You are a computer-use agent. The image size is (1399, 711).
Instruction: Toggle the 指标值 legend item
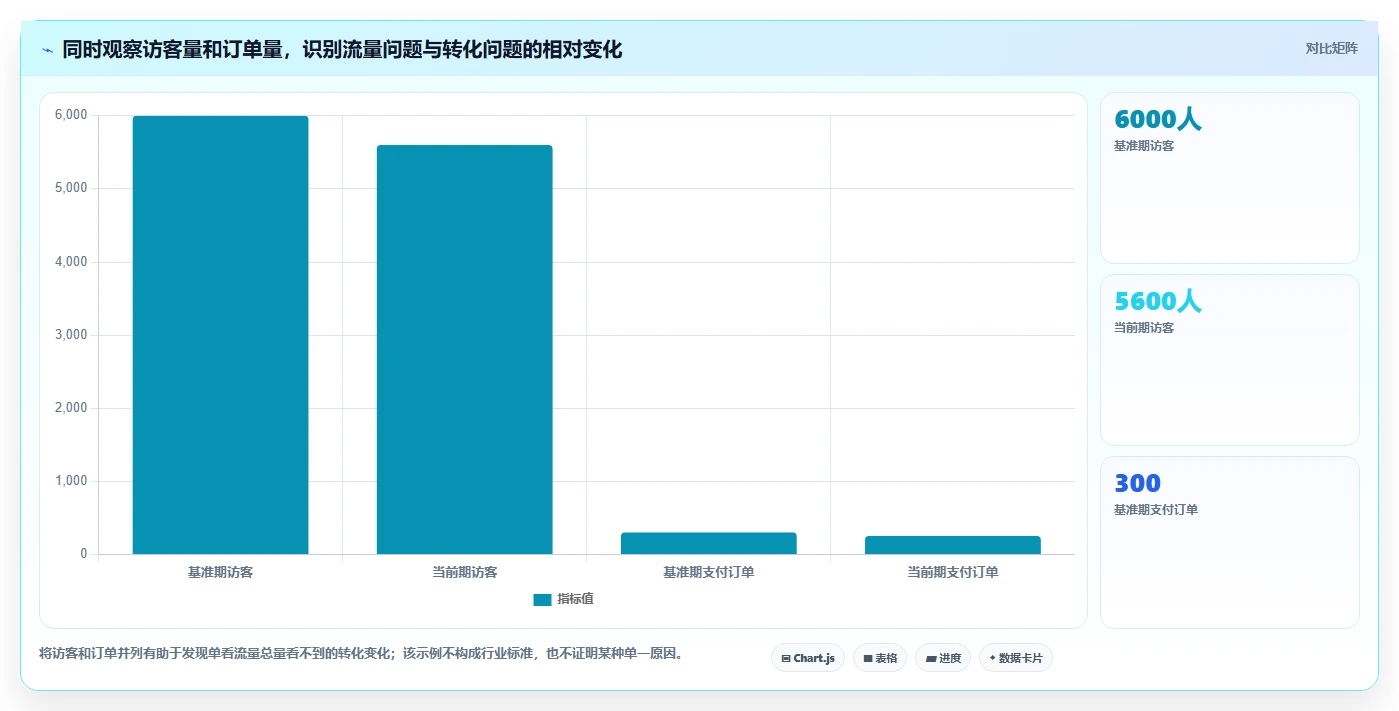[x=564, y=599]
